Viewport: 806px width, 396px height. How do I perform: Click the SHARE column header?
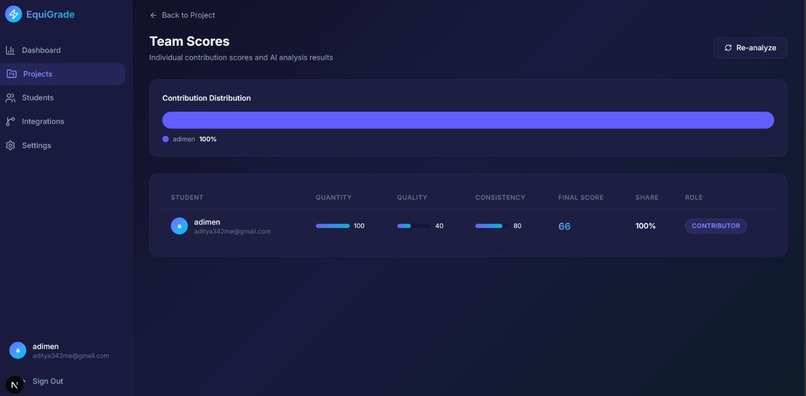point(647,197)
